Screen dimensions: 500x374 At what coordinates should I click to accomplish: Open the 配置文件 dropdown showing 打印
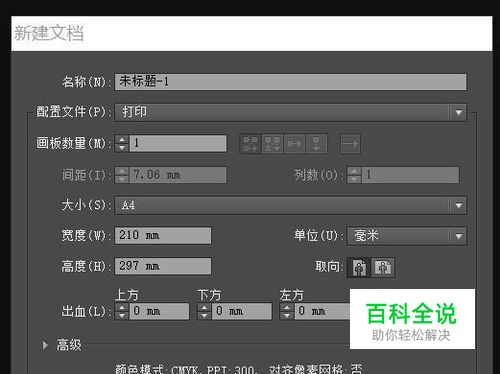[x=290, y=112]
